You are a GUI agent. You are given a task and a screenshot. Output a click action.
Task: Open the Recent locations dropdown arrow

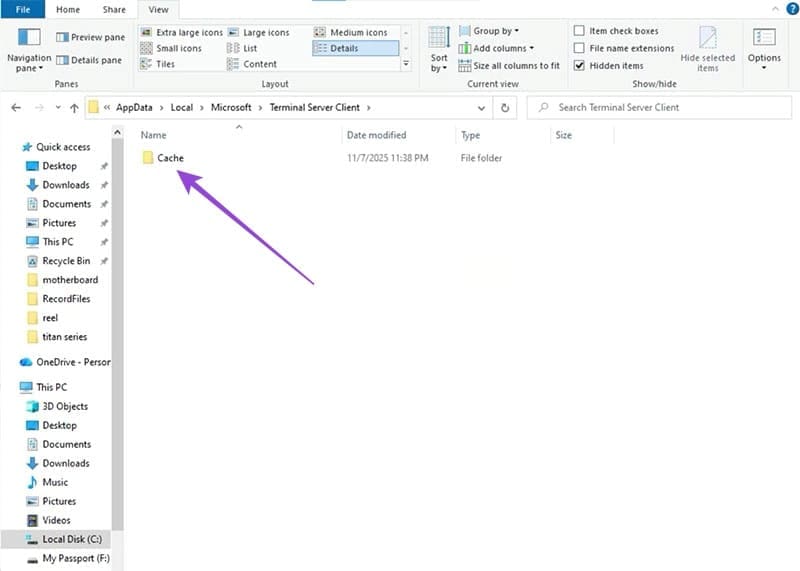pyautogui.click(x=58, y=108)
